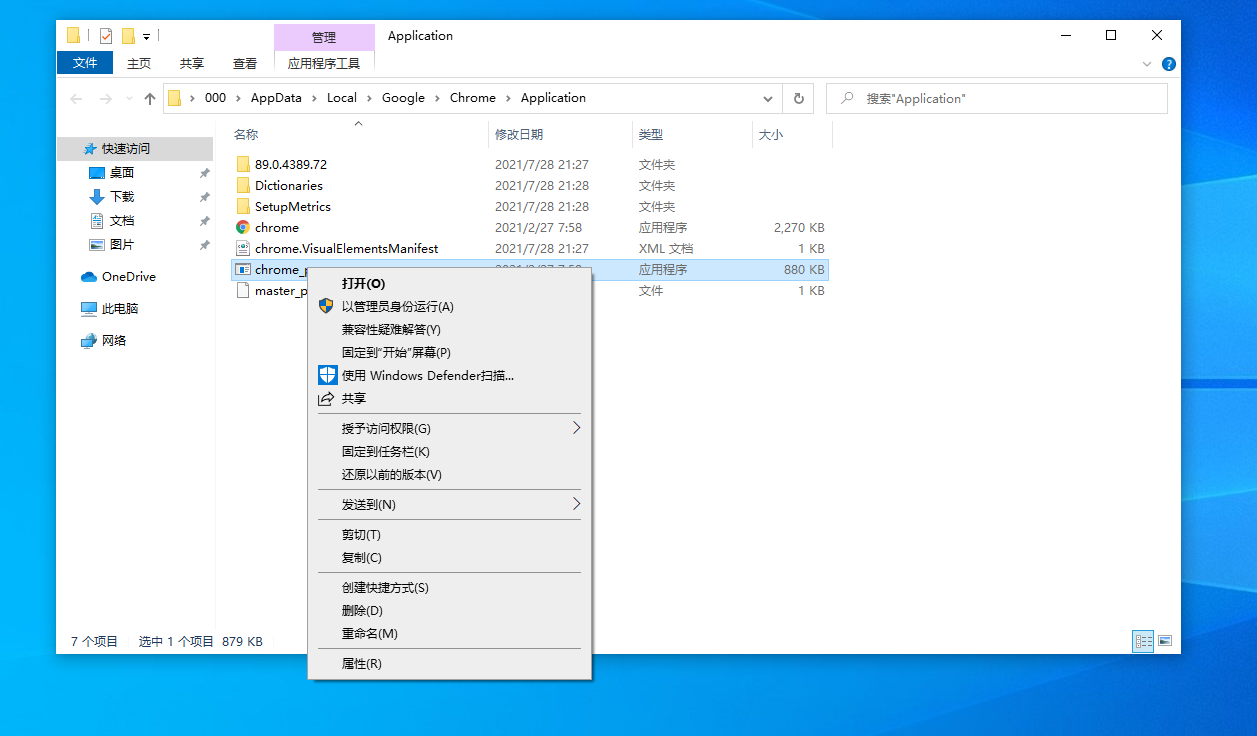Viewport: 1257px width, 736px height.
Task: Click the new folder quick access icon
Action: (x=128, y=36)
